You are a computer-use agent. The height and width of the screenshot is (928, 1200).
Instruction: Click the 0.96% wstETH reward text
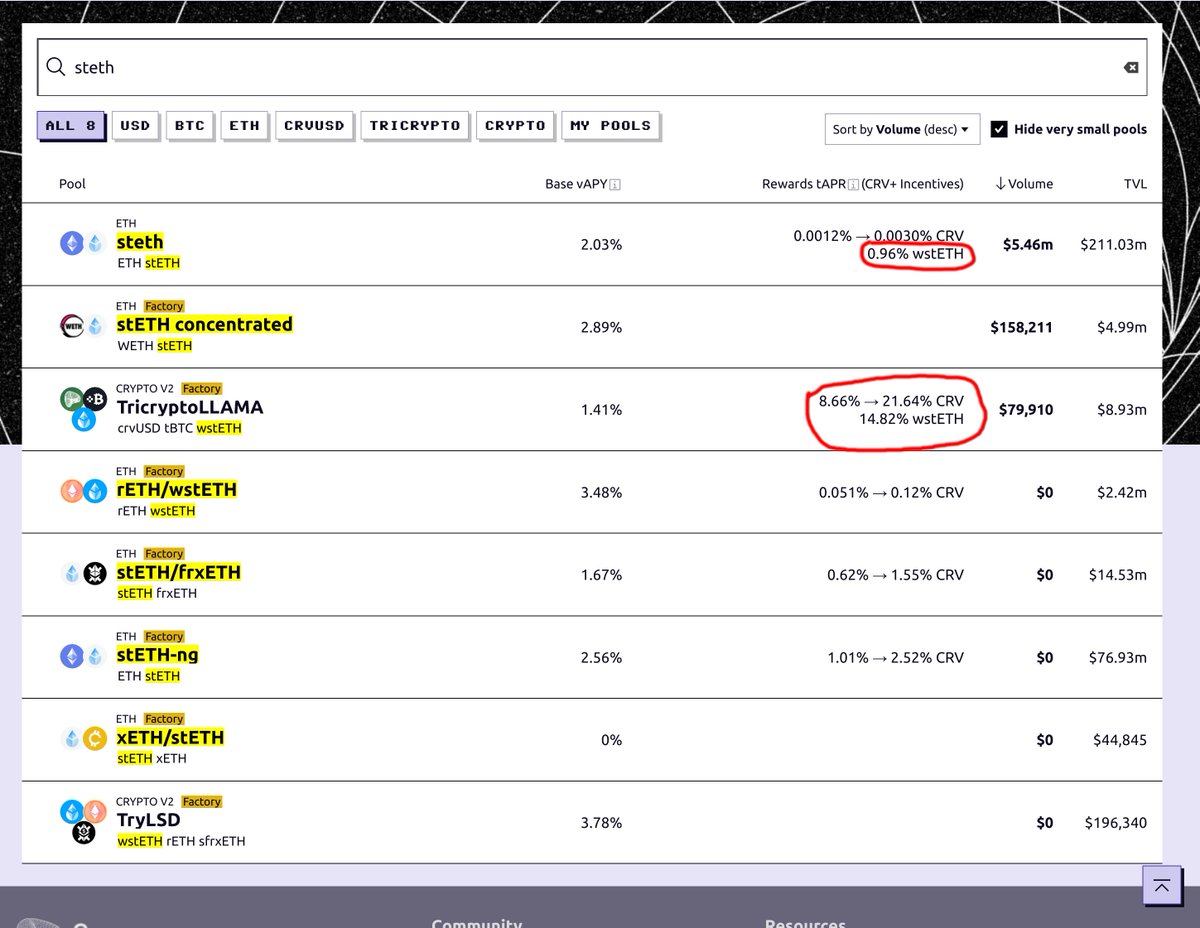[915, 254]
